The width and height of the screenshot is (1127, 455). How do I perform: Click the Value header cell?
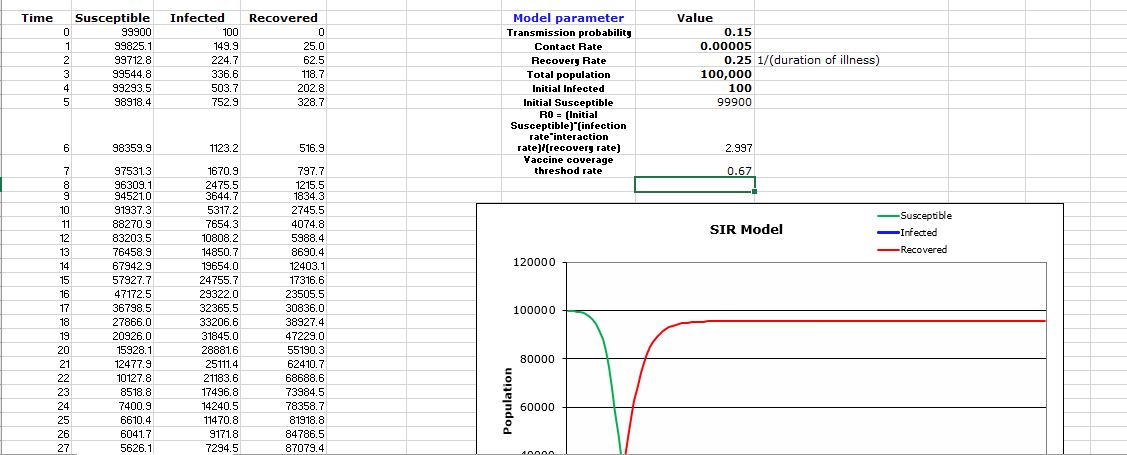coord(695,18)
